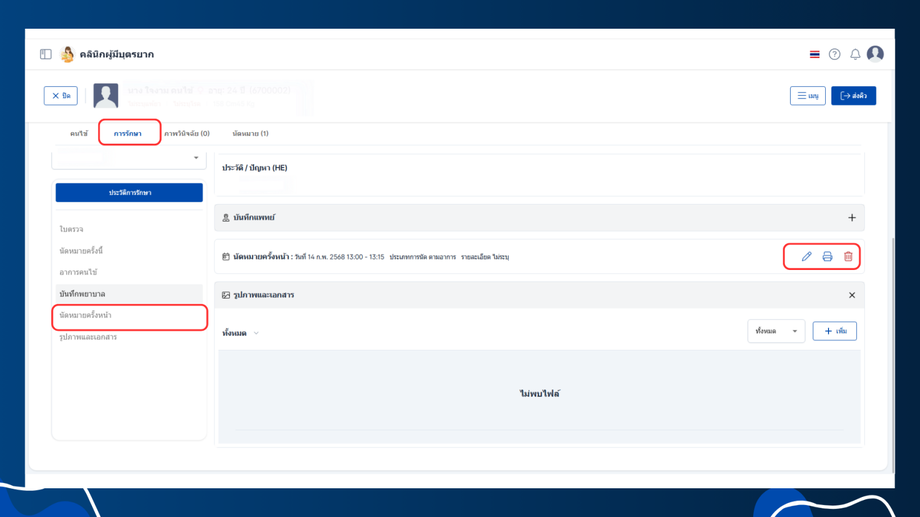
Task: Switch language via Thai flag icon
Action: pos(814,54)
